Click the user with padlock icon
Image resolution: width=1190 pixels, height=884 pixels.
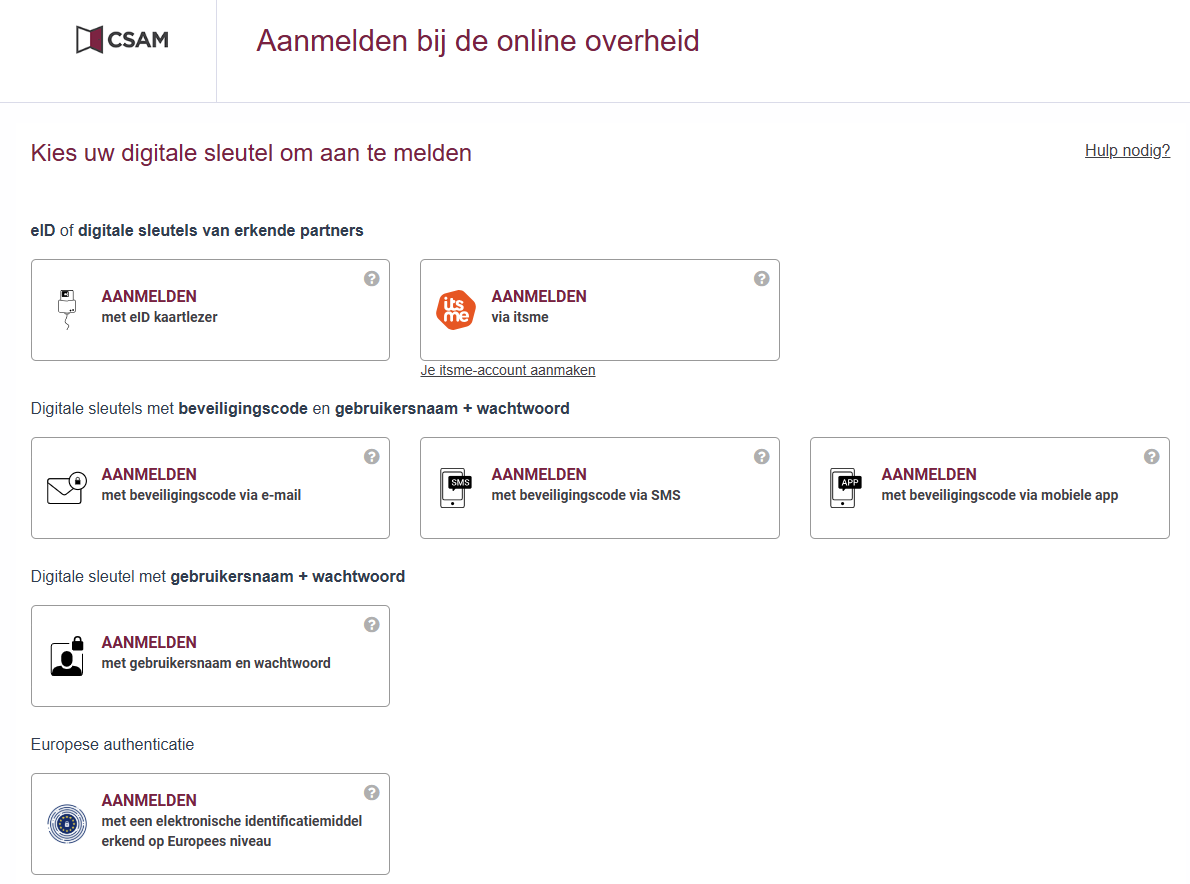click(x=67, y=656)
